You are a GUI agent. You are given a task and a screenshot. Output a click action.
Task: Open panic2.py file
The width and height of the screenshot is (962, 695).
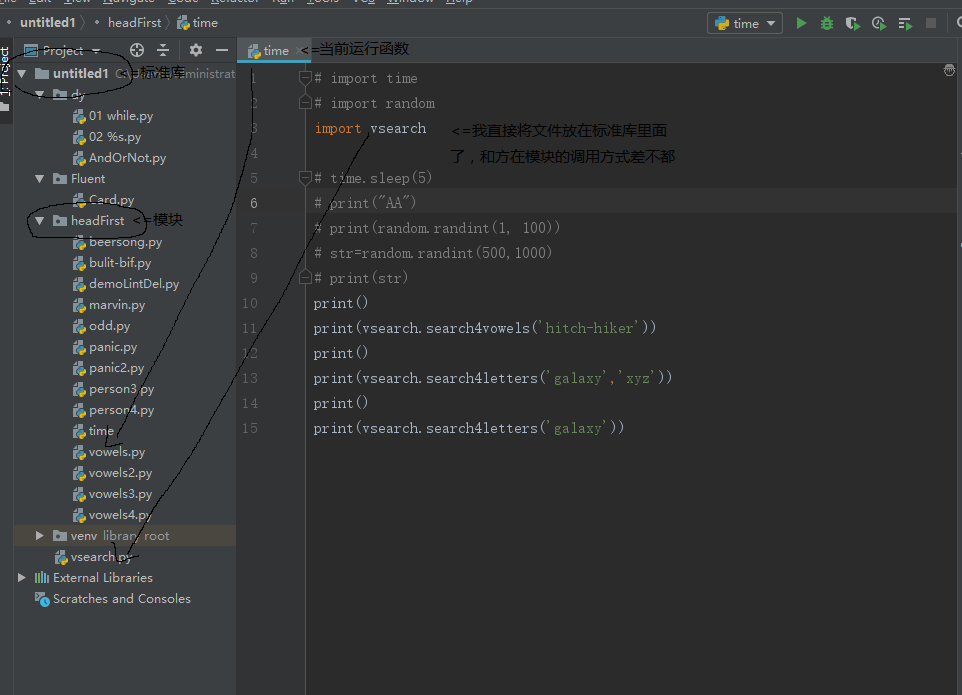pos(108,368)
